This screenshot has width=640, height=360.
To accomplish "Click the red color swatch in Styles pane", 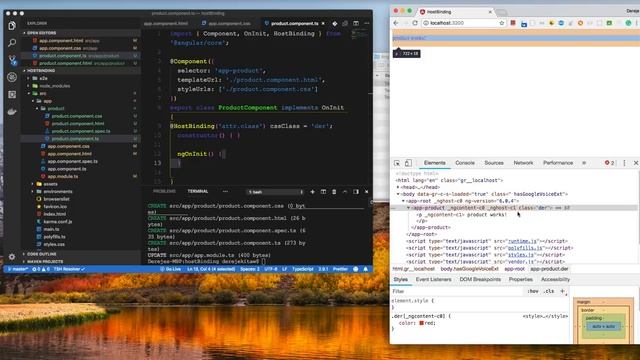I will tap(421, 323).
